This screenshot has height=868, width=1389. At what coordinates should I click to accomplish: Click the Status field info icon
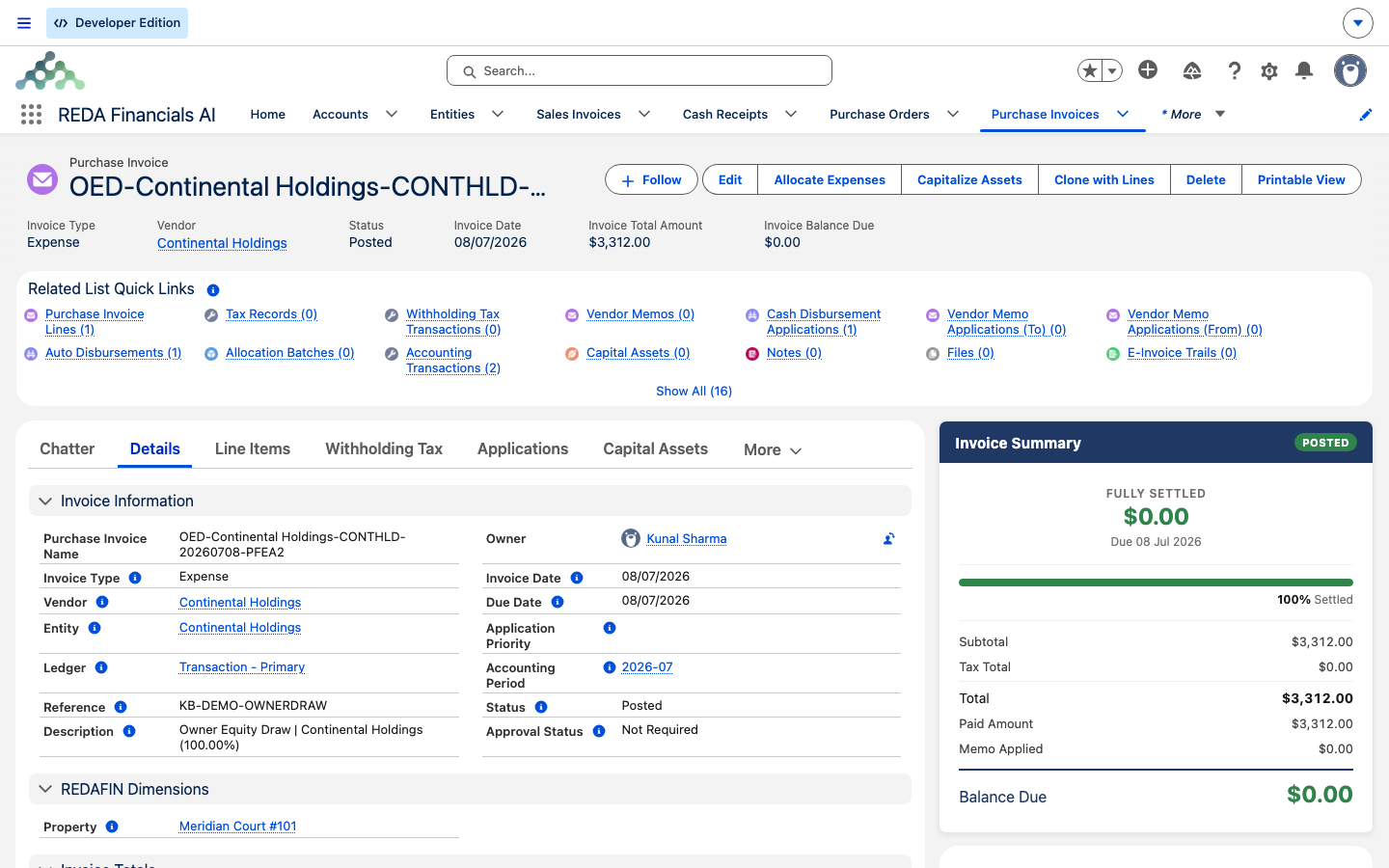[541, 707]
